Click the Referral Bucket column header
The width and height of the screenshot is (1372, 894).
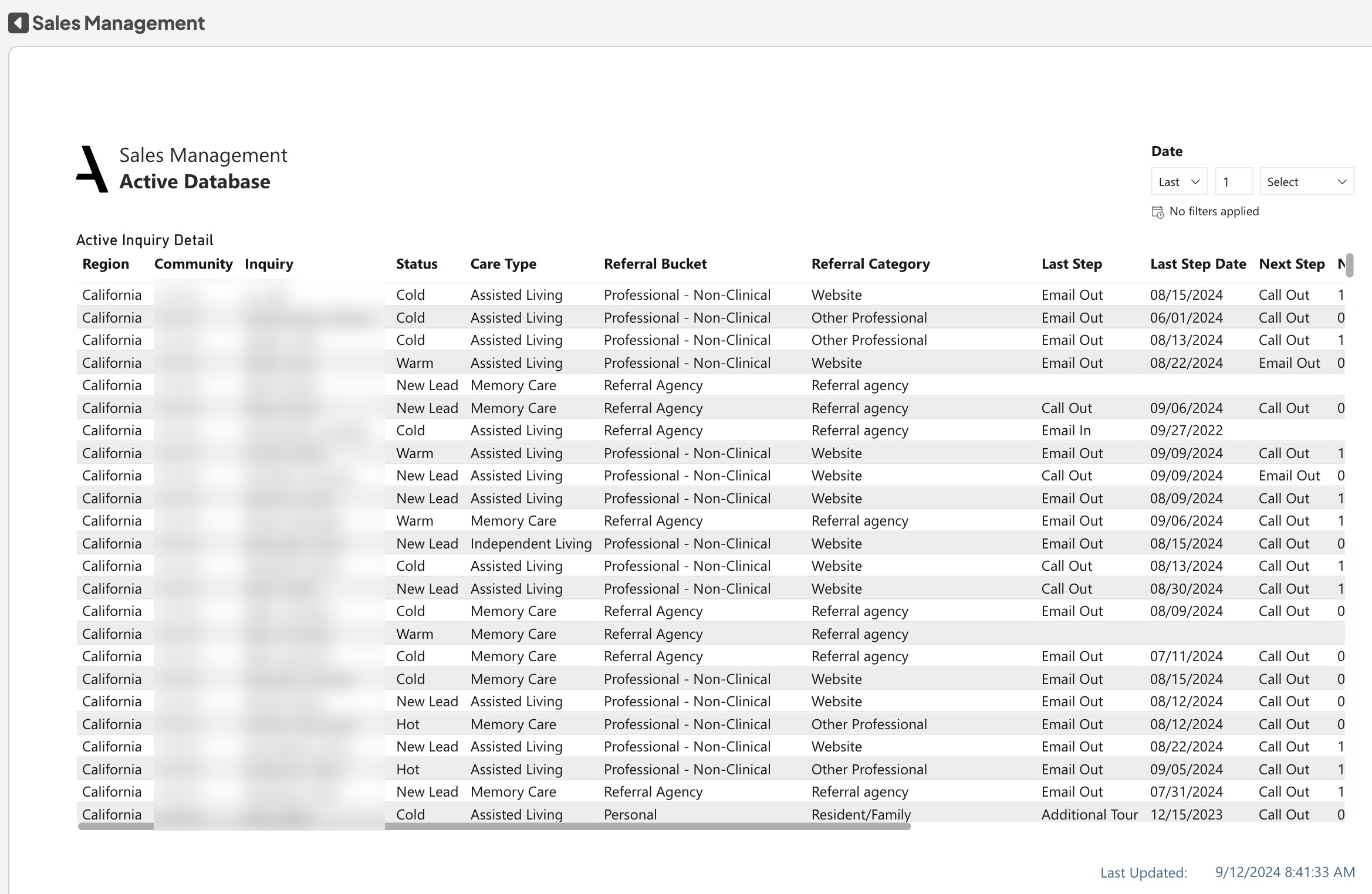(655, 264)
